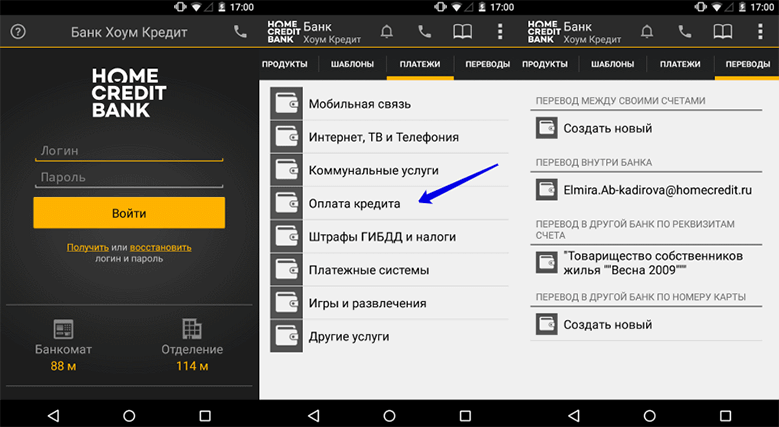This screenshot has width=779, height=427.
Task: Open notifications bell on Переводы screen
Action: pyautogui.click(x=647, y=32)
